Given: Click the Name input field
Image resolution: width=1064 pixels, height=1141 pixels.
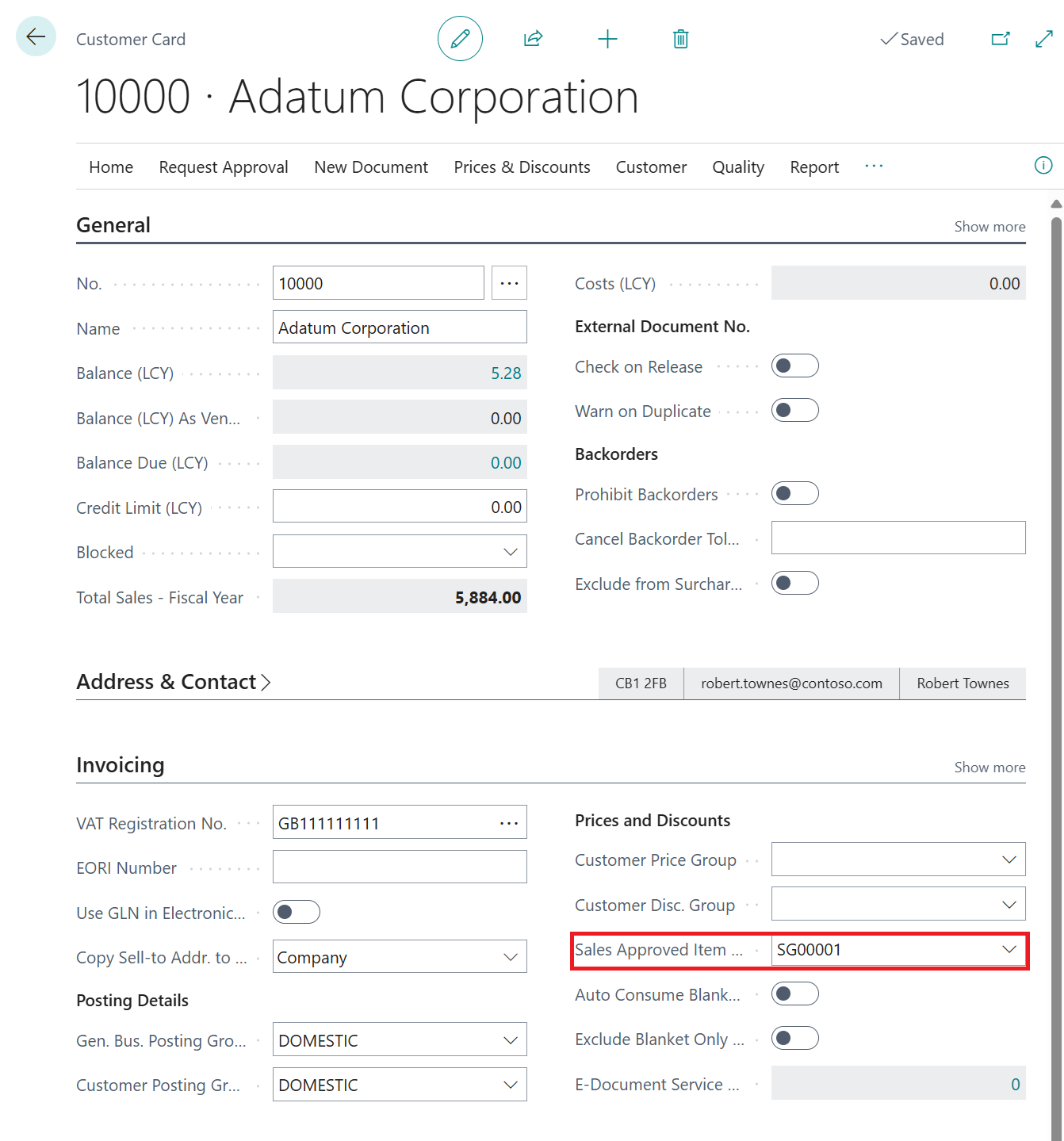Looking at the screenshot, I should [x=400, y=327].
